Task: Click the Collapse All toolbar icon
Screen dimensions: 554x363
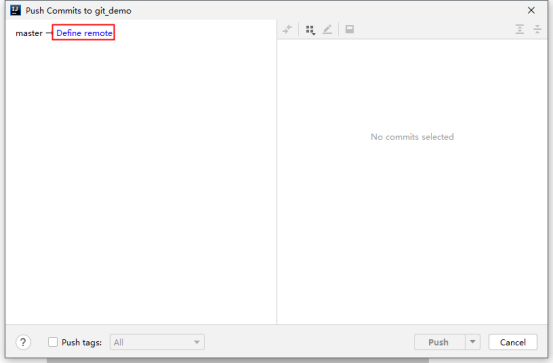Action: (537, 29)
